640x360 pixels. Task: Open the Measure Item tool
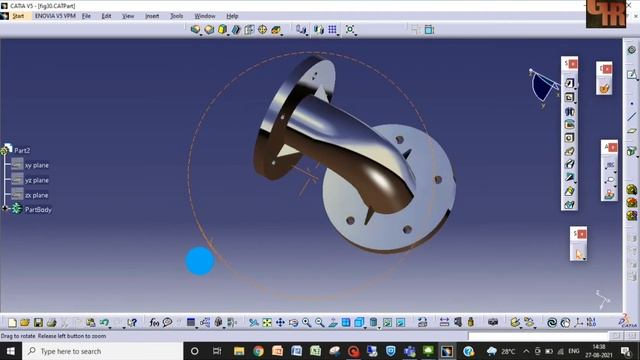pos(458,322)
